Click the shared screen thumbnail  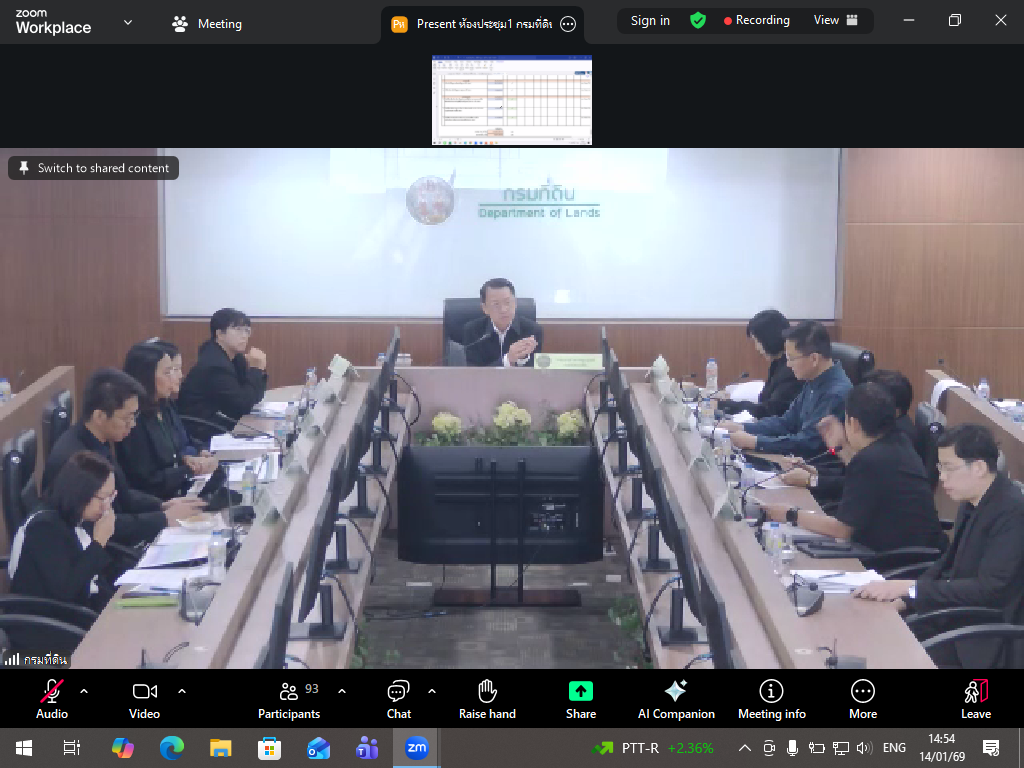[x=512, y=100]
